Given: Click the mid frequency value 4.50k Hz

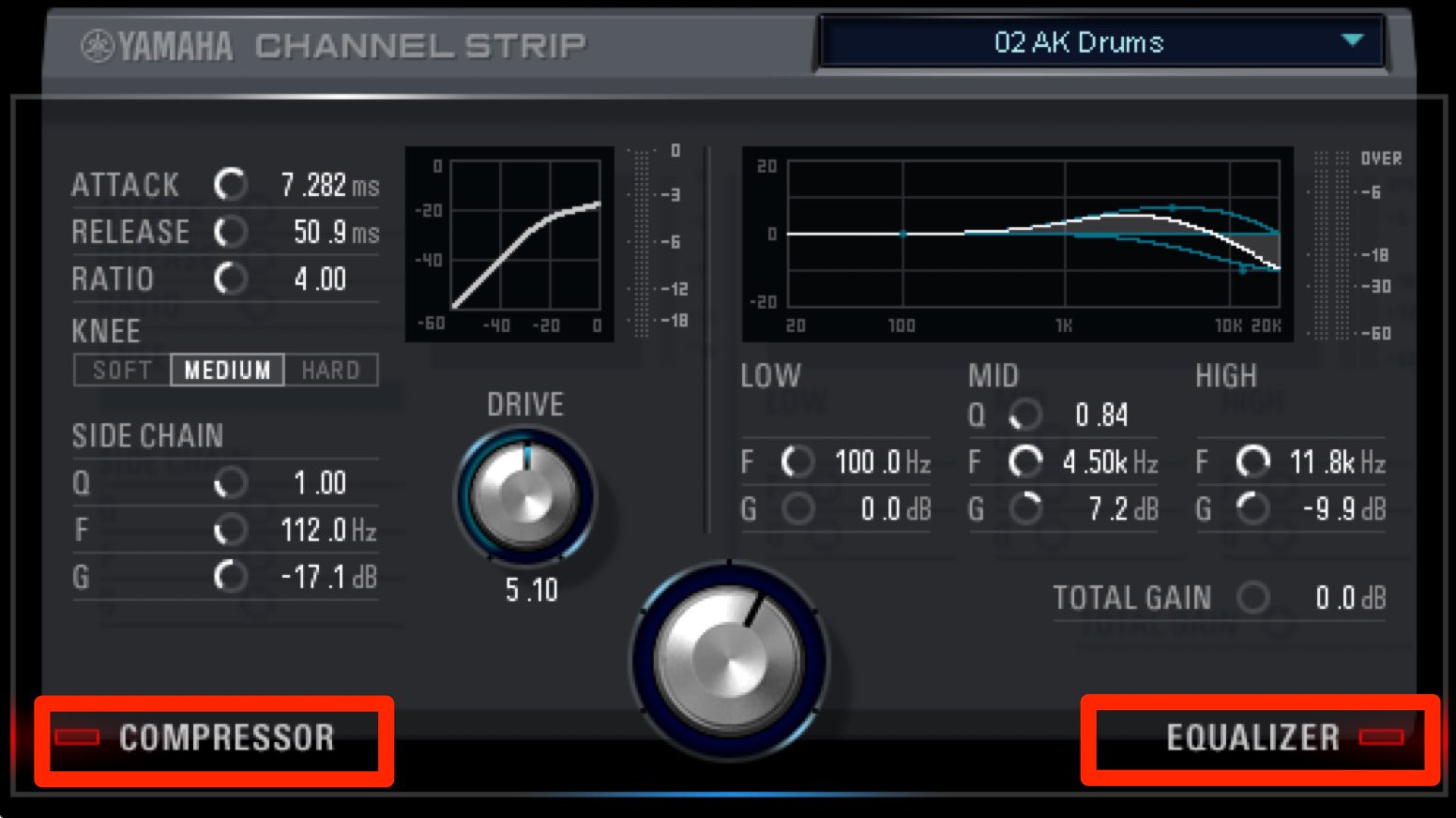Looking at the screenshot, I should pos(1111,462).
